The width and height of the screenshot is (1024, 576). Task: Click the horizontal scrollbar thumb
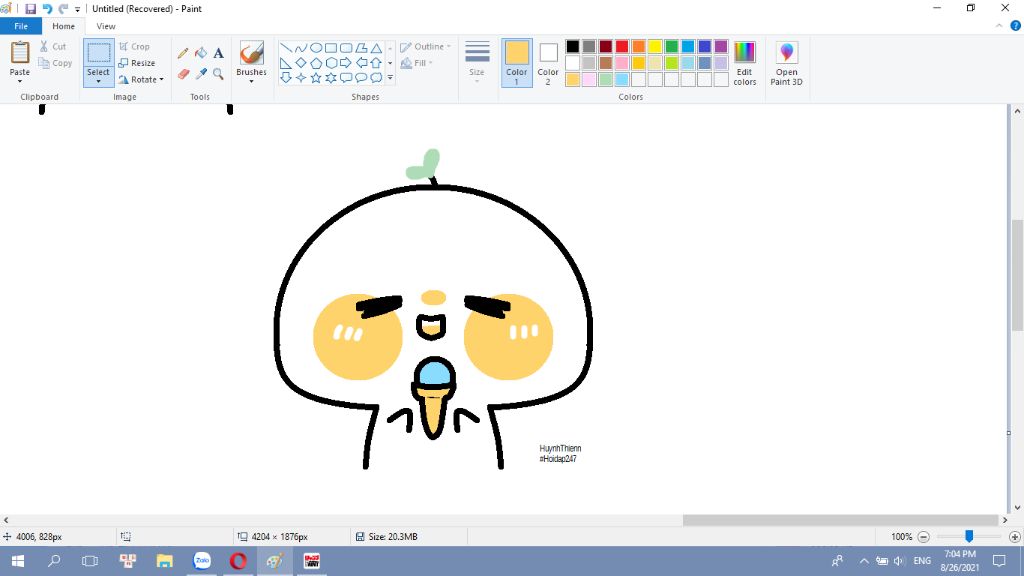point(840,520)
